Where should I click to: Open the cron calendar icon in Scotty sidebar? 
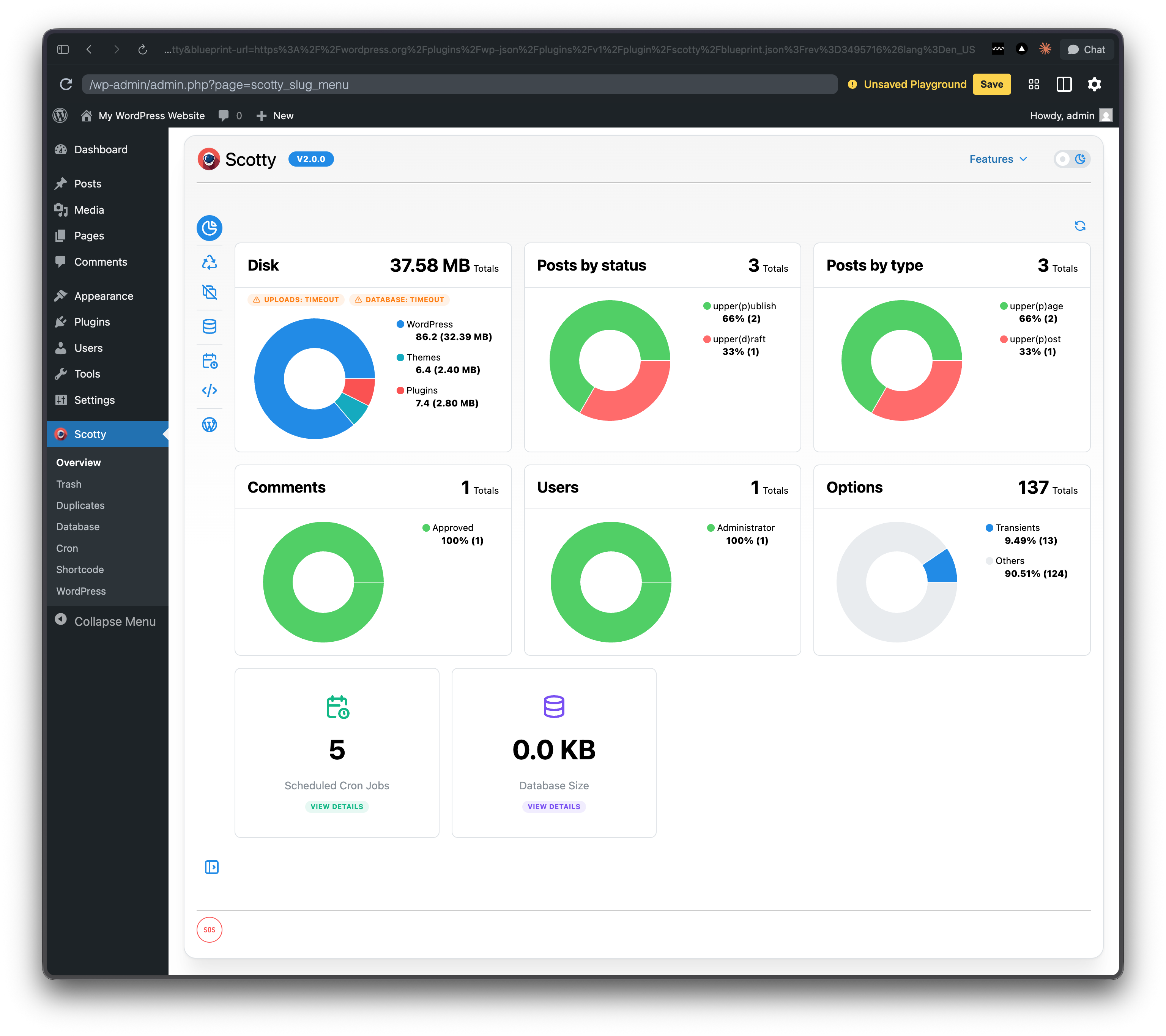coord(210,361)
